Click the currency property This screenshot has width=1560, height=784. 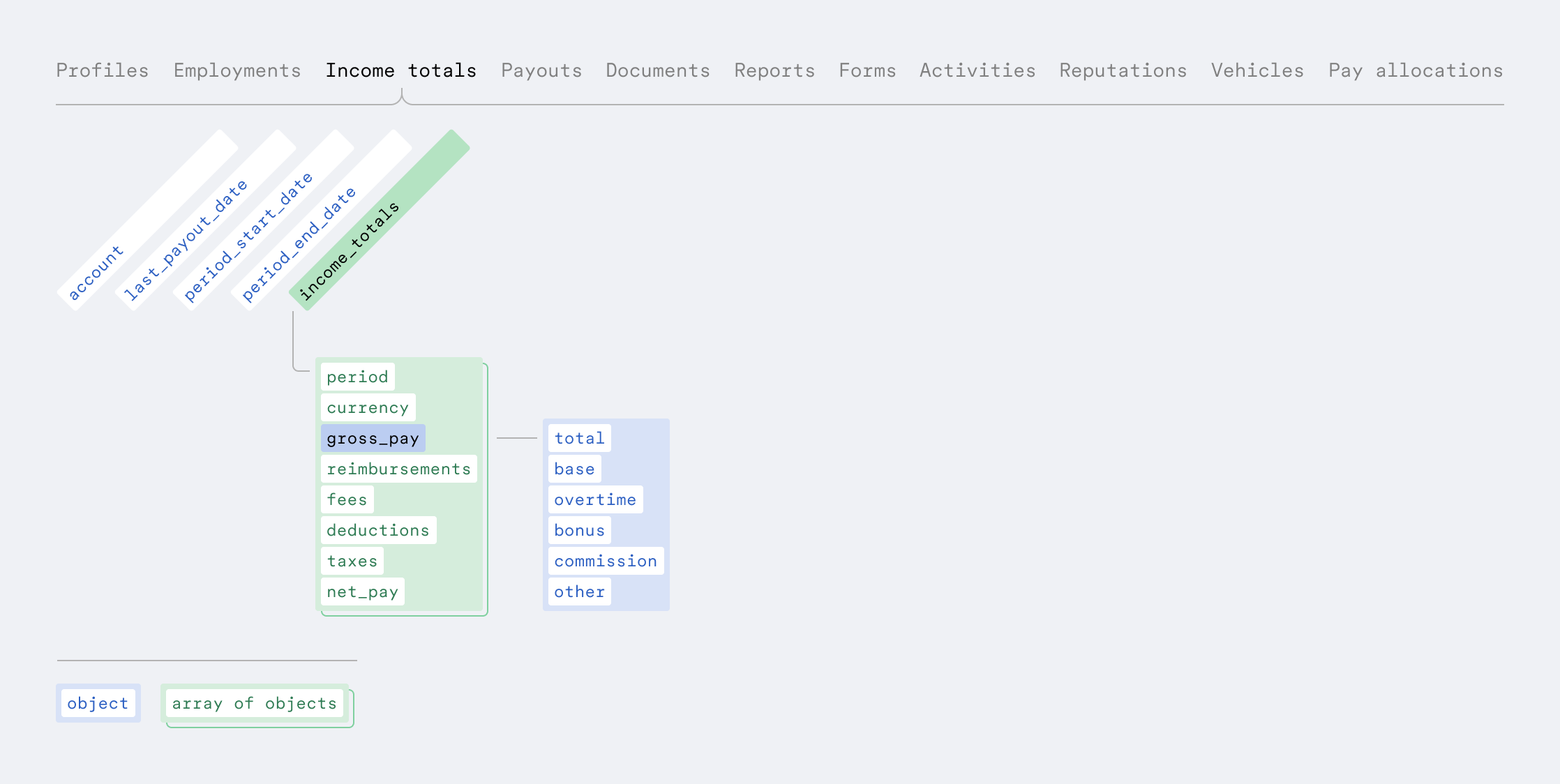[368, 407]
